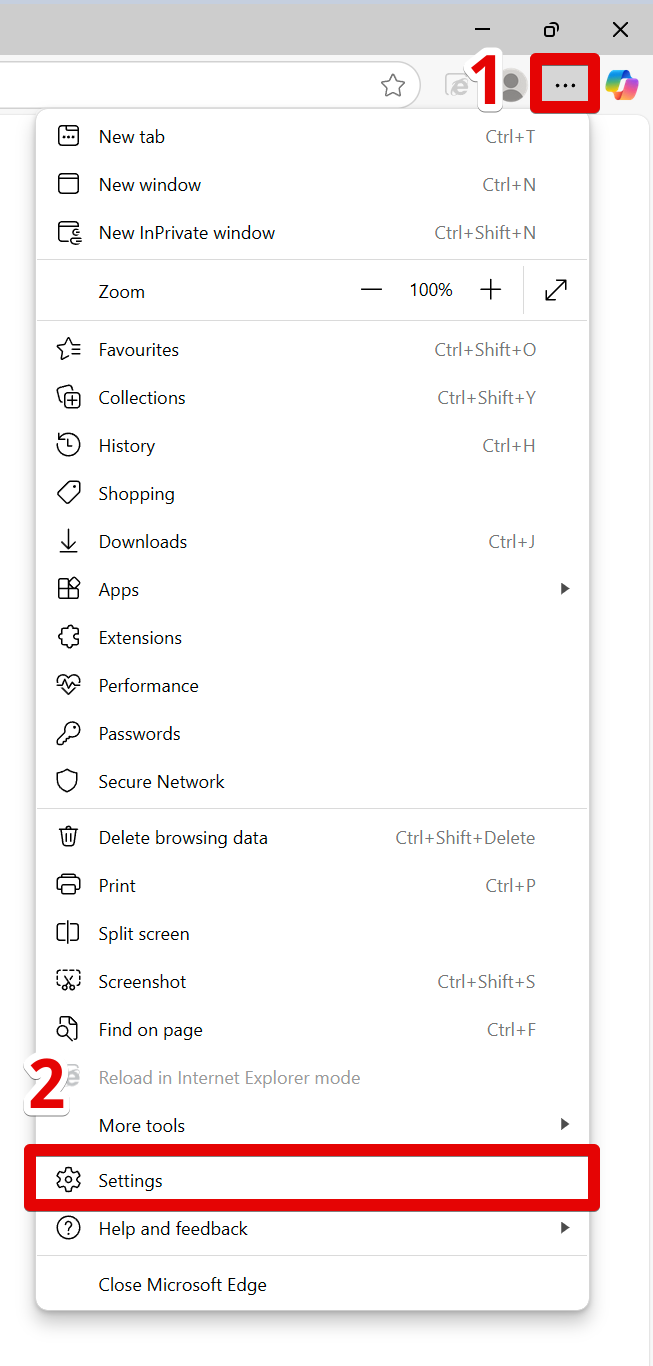Click the Ctrl+H shortcut text
Viewport: 653px width, 1366px height.
(x=509, y=445)
